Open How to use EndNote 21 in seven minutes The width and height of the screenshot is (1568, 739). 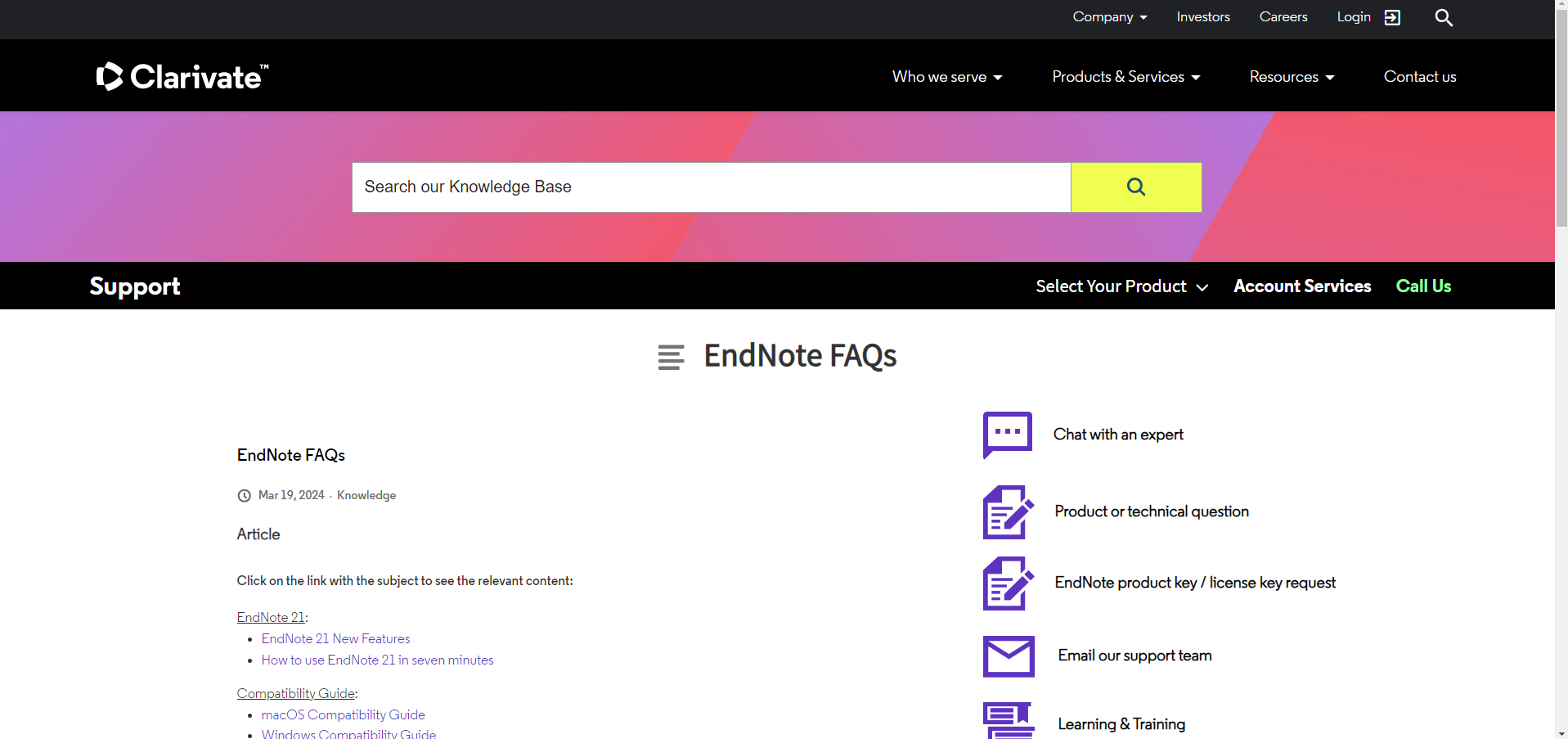(x=377, y=660)
